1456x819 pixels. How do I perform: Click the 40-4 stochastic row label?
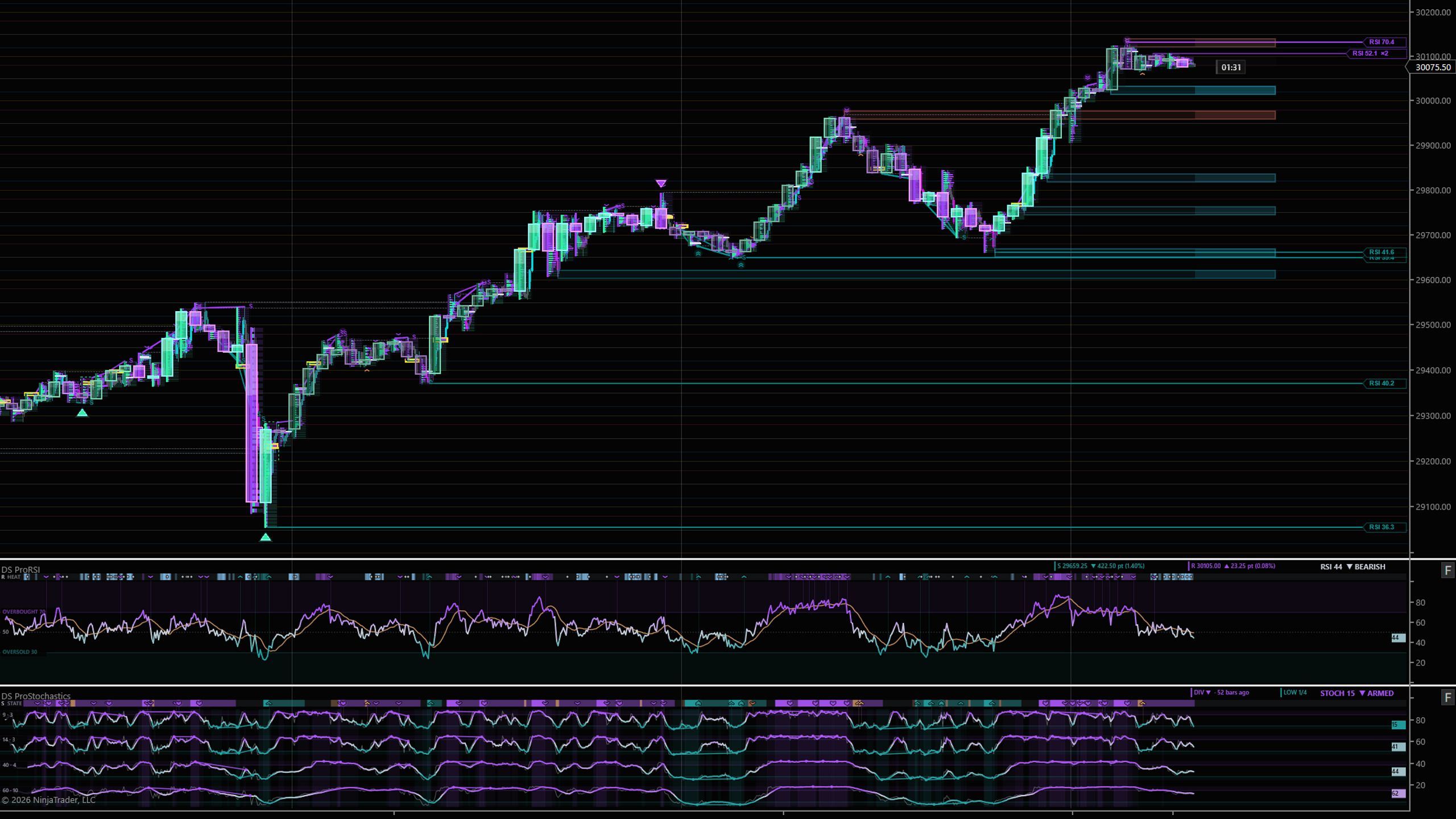coord(9,765)
